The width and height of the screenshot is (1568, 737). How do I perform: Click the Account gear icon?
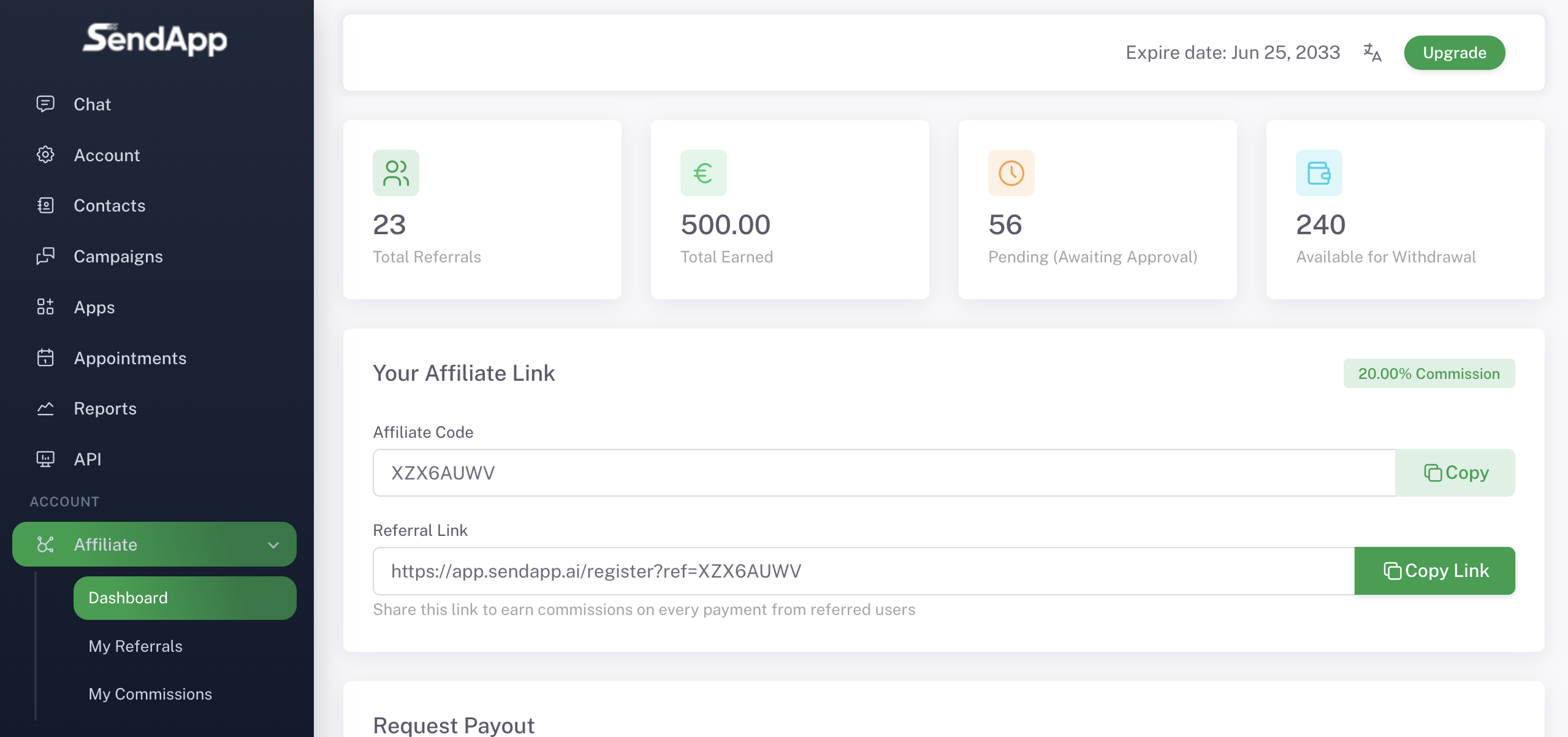click(45, 155)
